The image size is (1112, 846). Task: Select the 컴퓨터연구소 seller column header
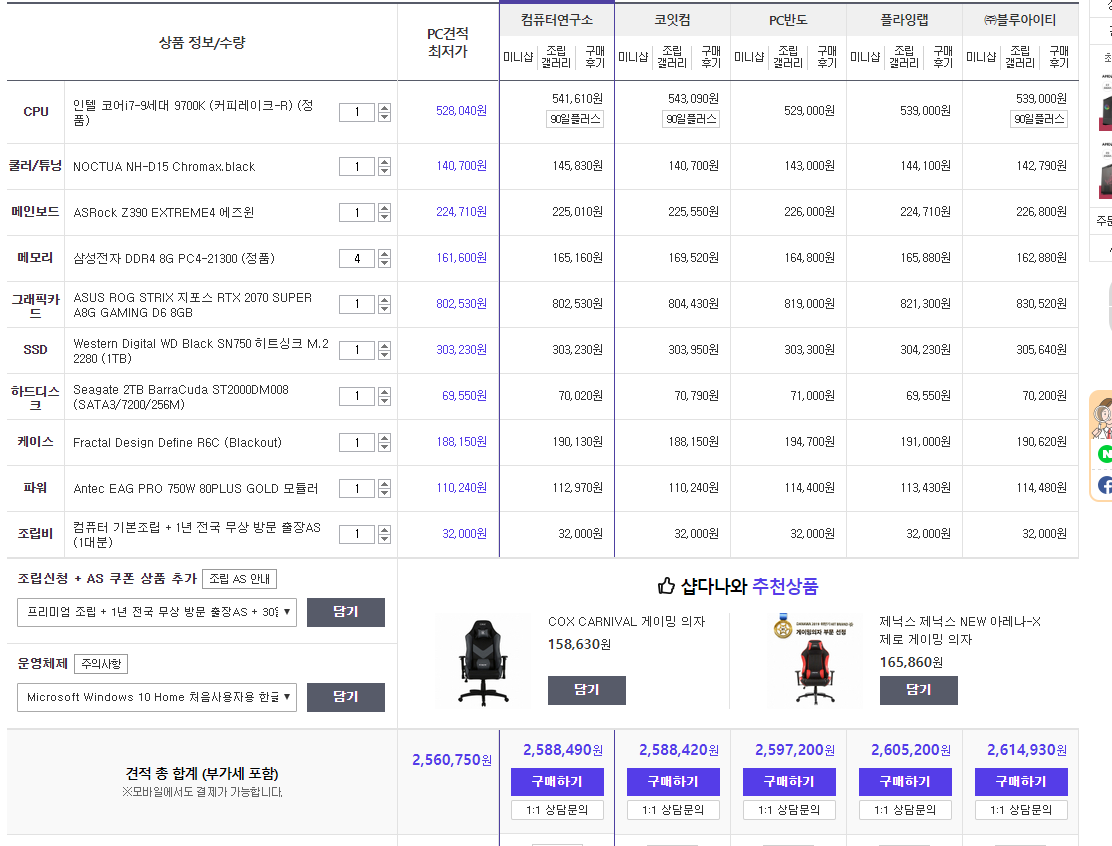tap(557, 20)
